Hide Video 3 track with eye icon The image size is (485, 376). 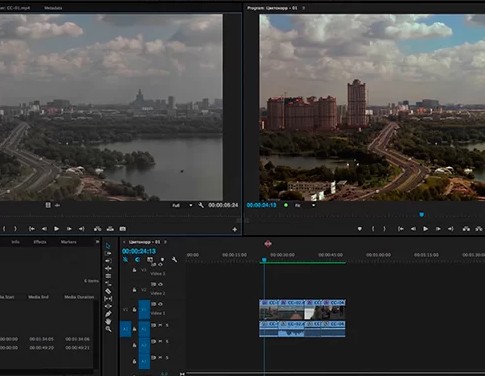pos(160,265)
